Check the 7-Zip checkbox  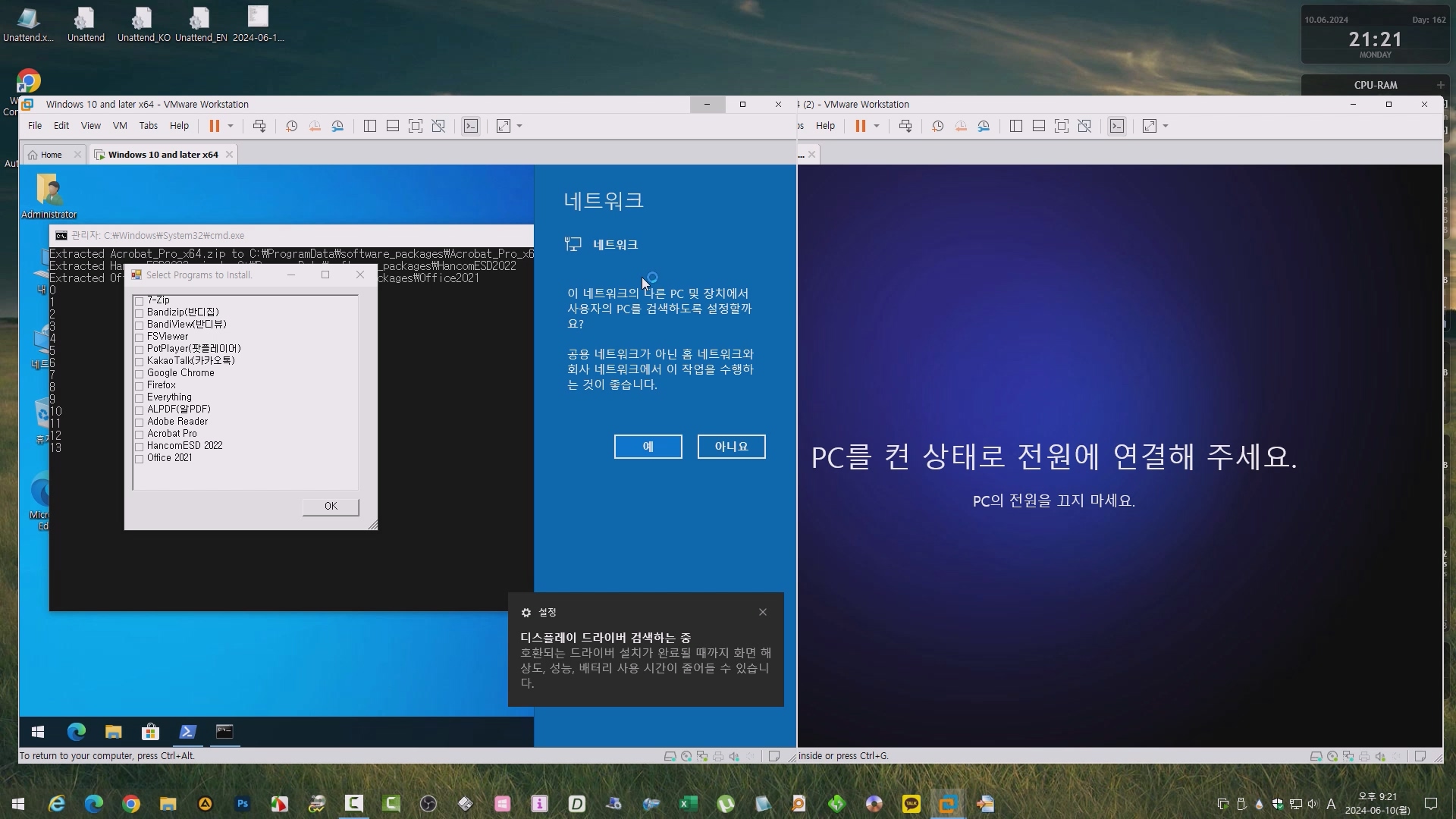tap(140, 301)
